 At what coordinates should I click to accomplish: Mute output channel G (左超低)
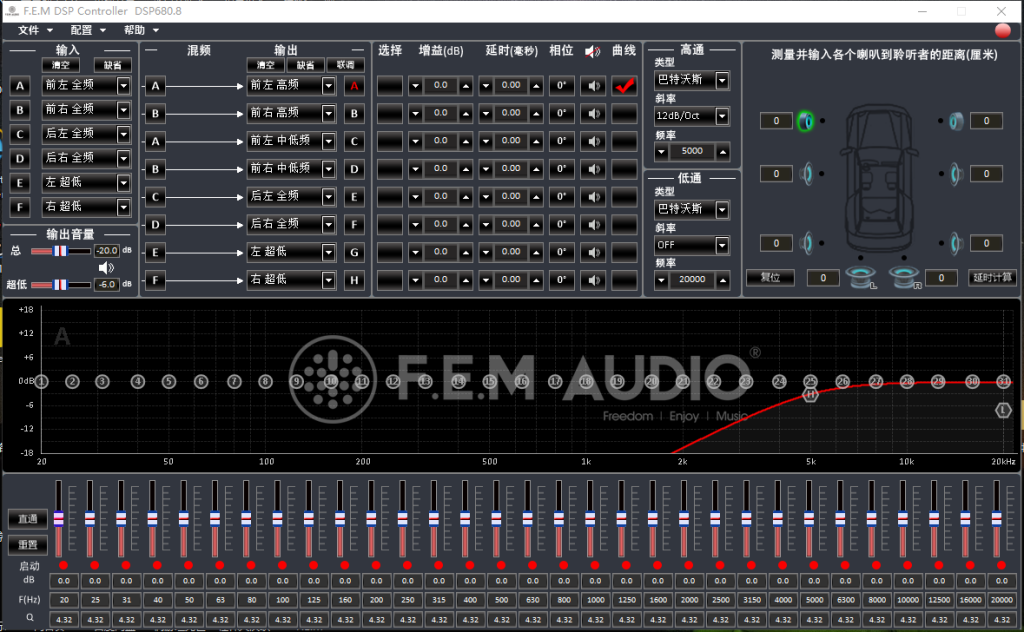click(593, 252)
